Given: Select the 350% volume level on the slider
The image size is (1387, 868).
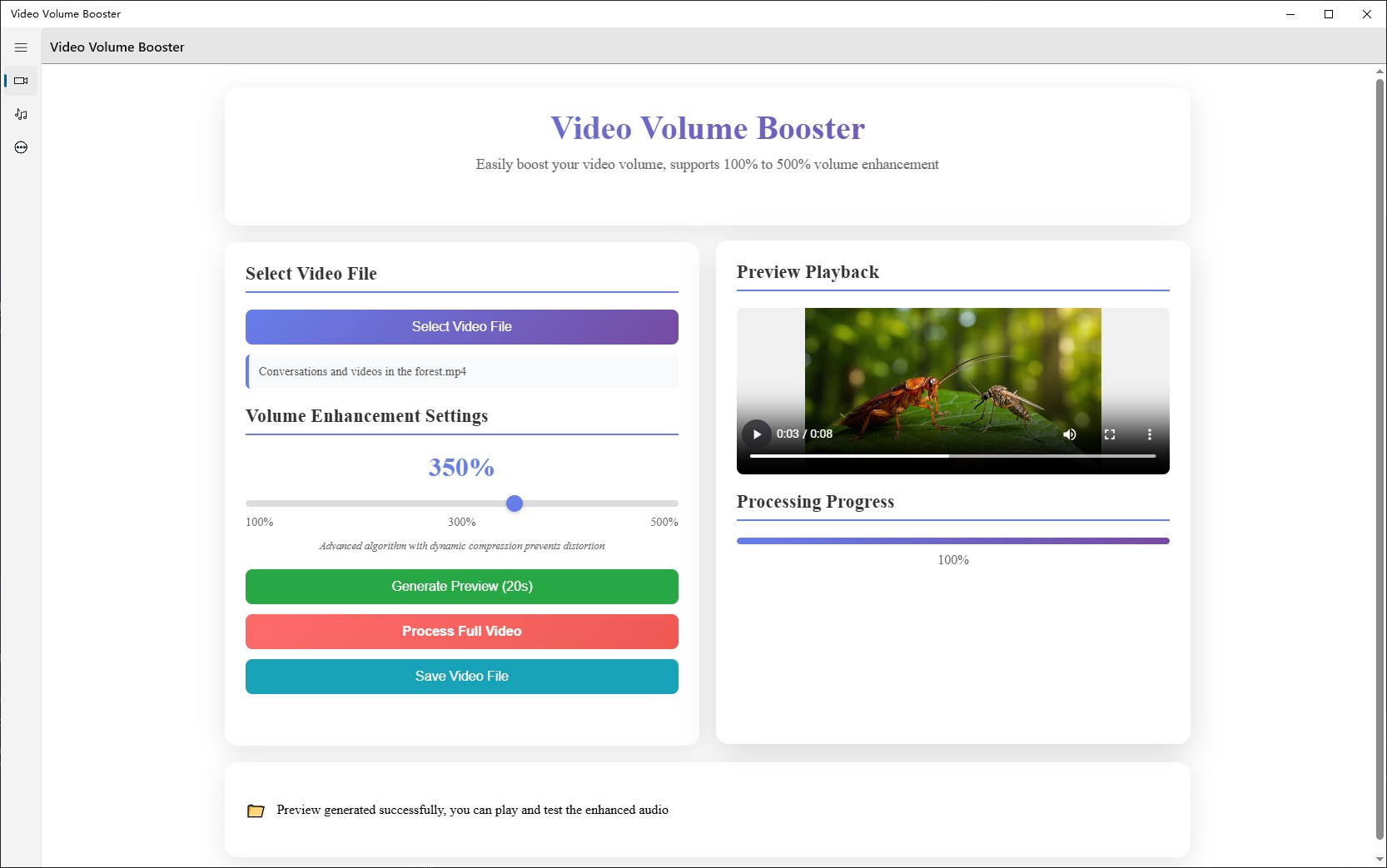Looking at the screenshot, I should click(x=515, y=503).
